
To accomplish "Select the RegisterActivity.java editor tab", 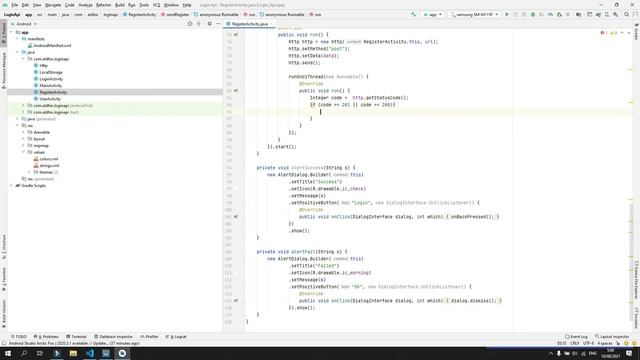I will point(249,24).
